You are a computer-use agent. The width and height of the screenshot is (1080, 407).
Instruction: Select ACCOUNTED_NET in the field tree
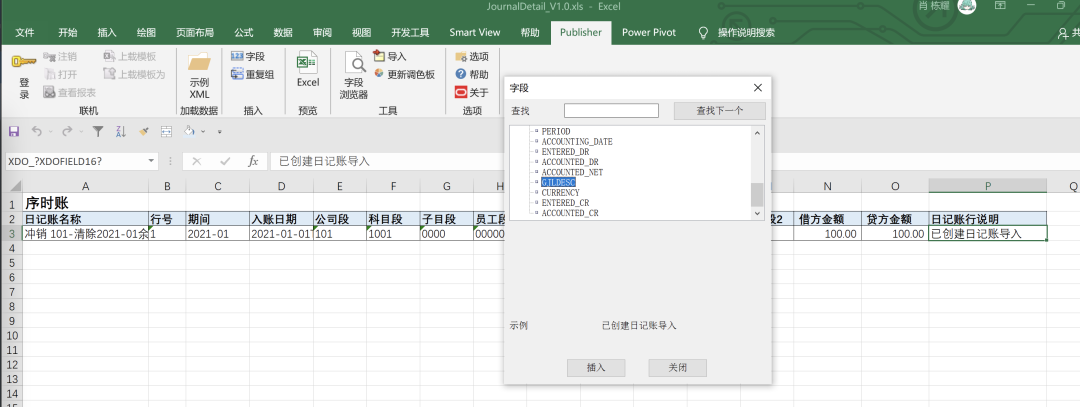point(572,172)
